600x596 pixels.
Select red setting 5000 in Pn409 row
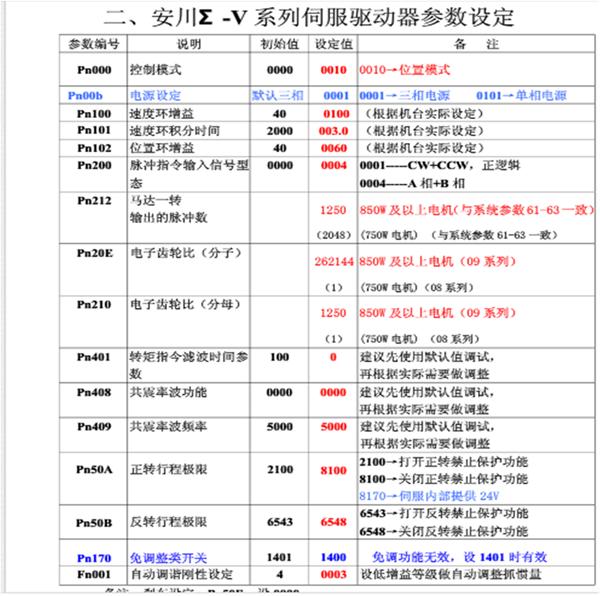333,427
